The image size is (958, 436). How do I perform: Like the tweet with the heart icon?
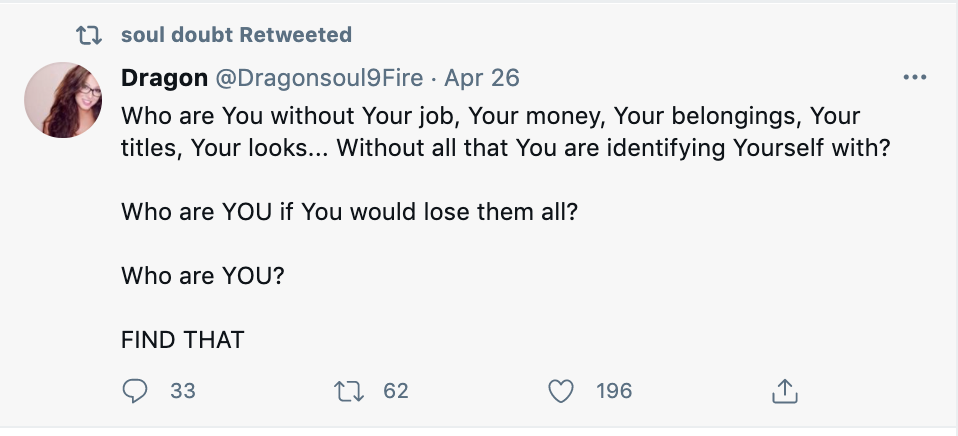point(563,391)
